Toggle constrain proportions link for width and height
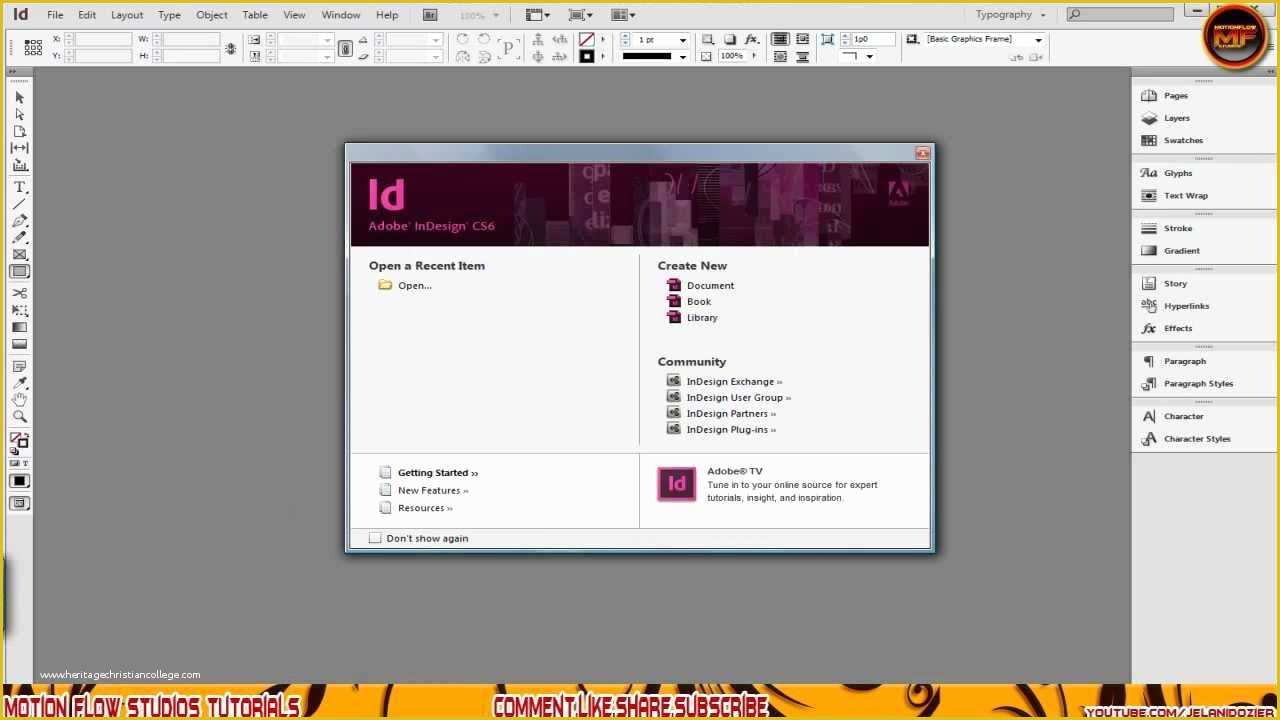 [x=231, y=48]
